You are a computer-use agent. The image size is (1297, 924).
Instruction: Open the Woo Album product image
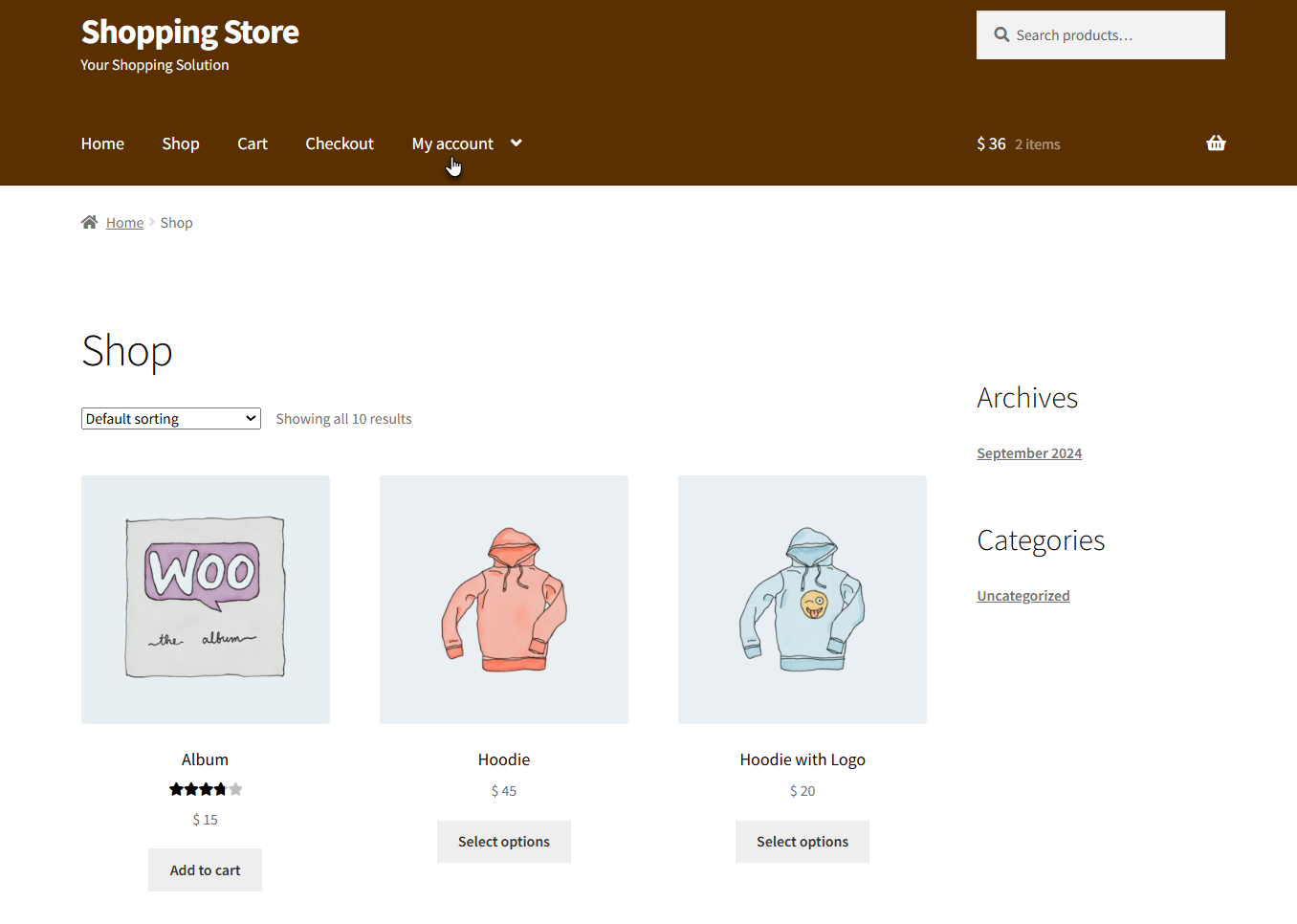point(206,600)
